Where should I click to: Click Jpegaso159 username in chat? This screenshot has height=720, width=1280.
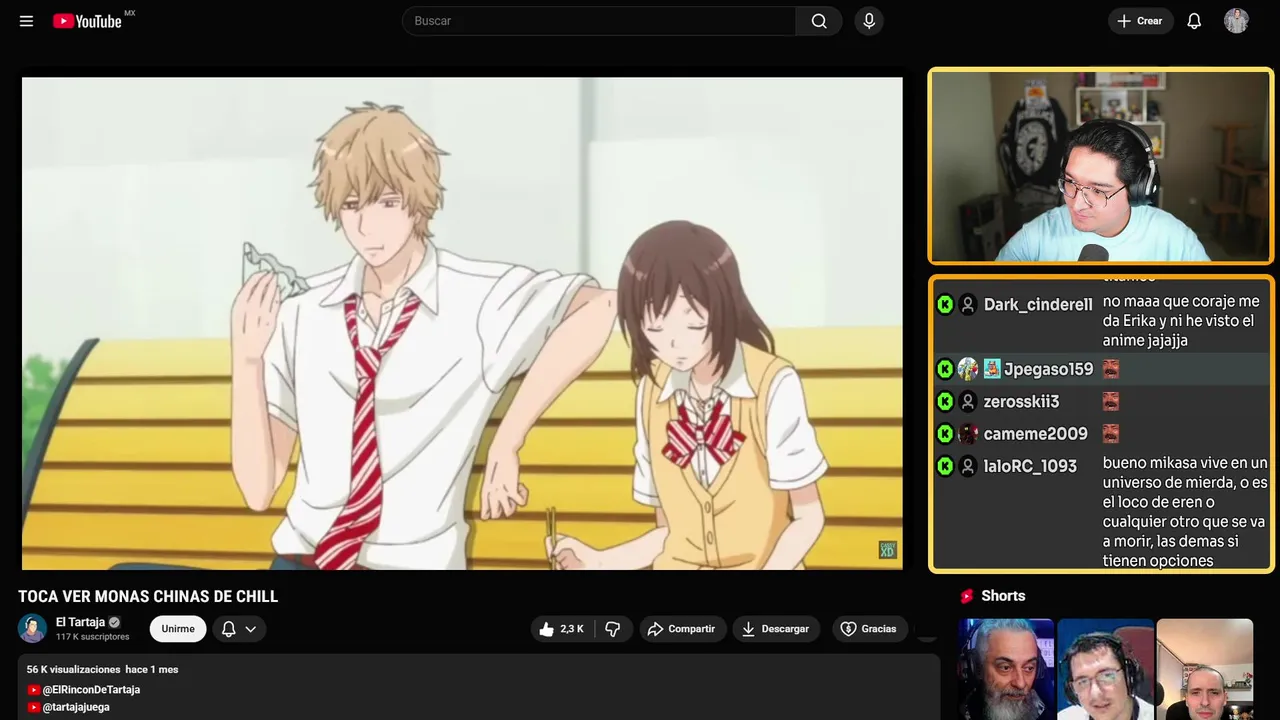tap(1049, 369)
